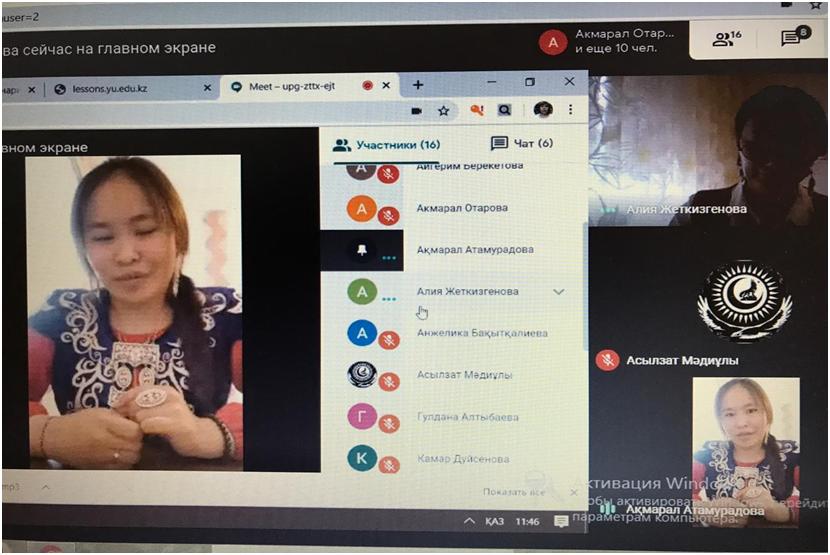Toggle muted mic on Асылзат Мәдиұлы tile
The image size is (830, 555).
[x=607, y=360]
